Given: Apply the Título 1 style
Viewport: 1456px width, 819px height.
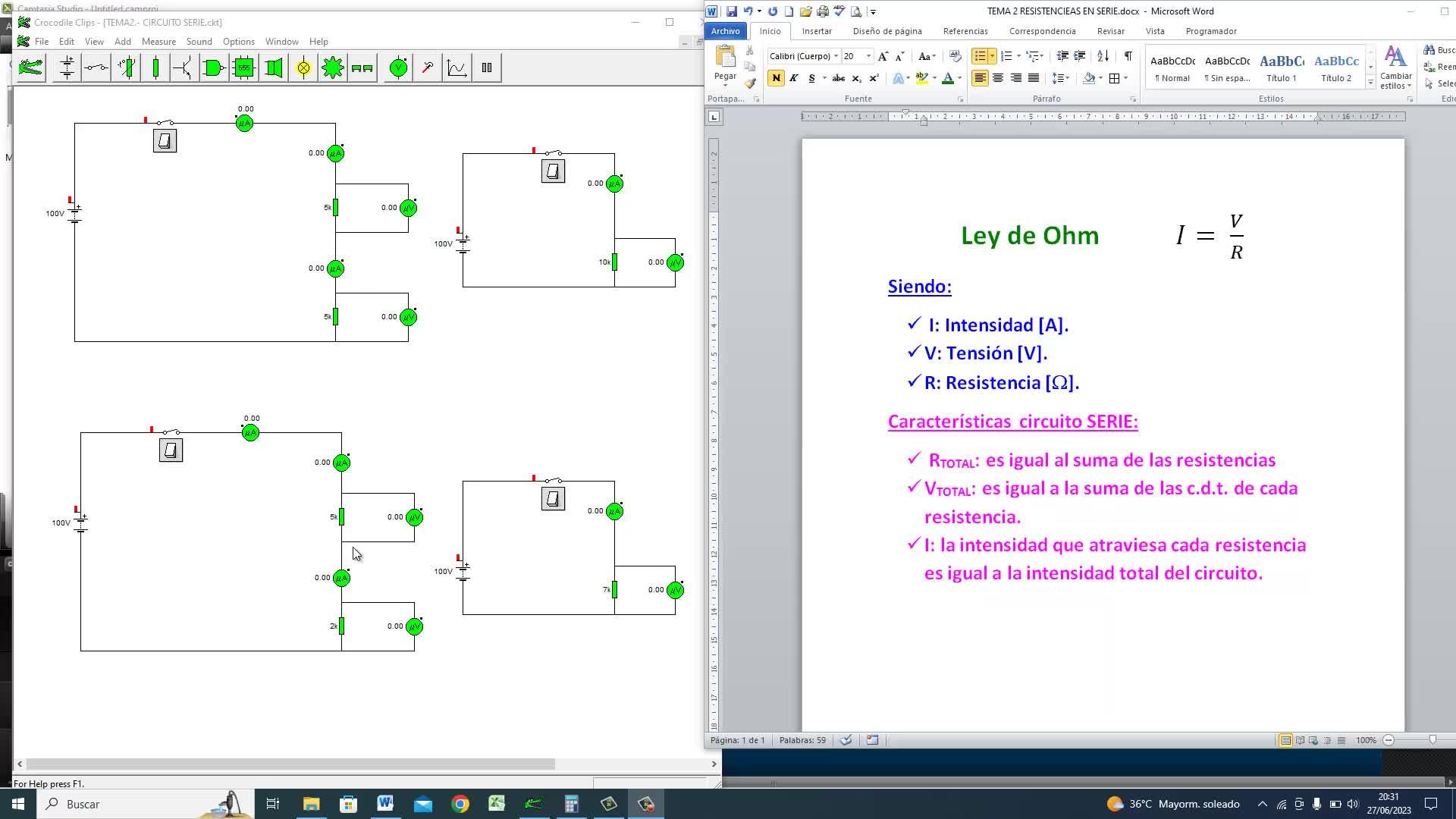Looking at the screenshot, I should coord(1282,67).
